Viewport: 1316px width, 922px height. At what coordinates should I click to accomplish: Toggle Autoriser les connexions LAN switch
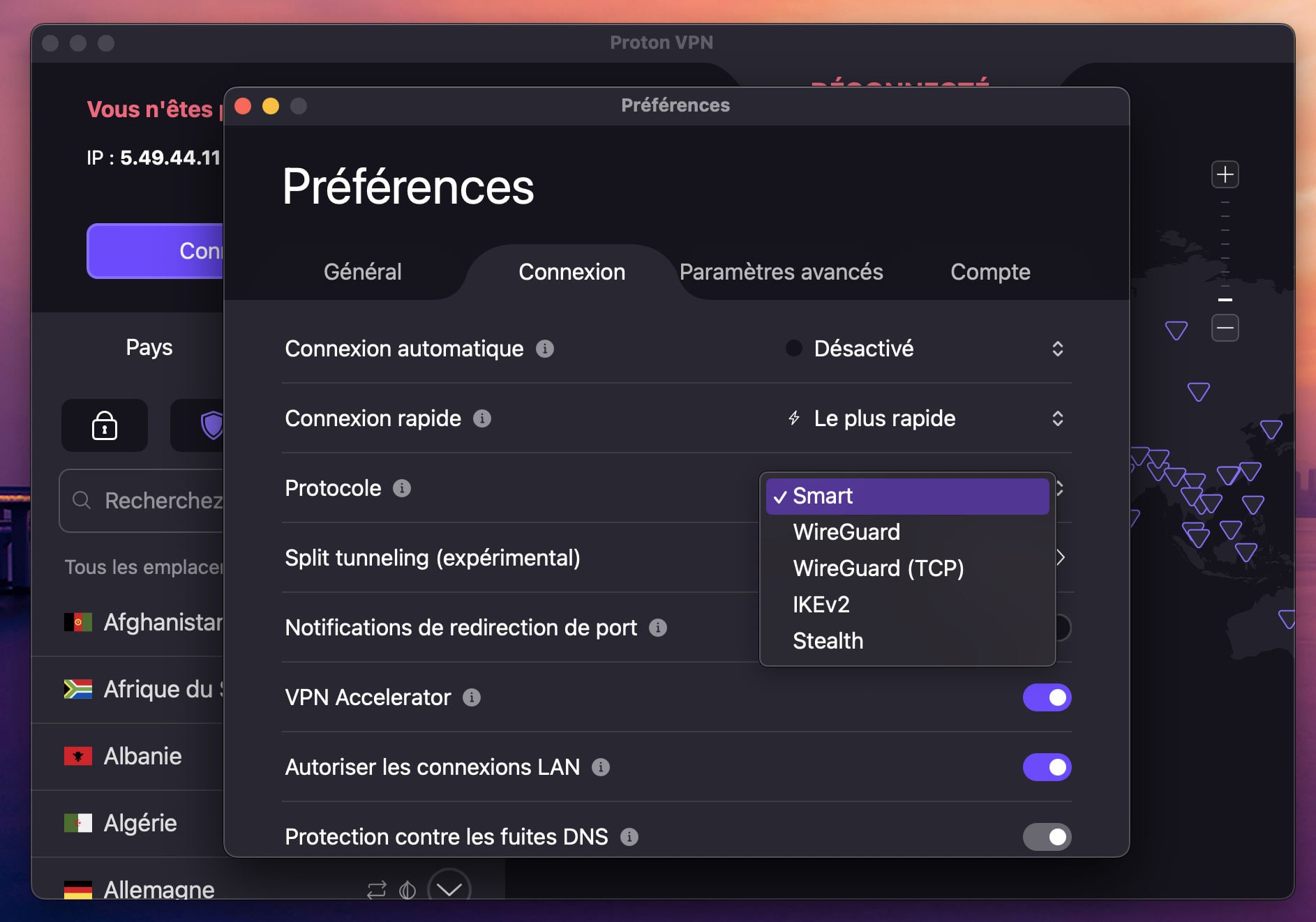tap(1047, 767)
